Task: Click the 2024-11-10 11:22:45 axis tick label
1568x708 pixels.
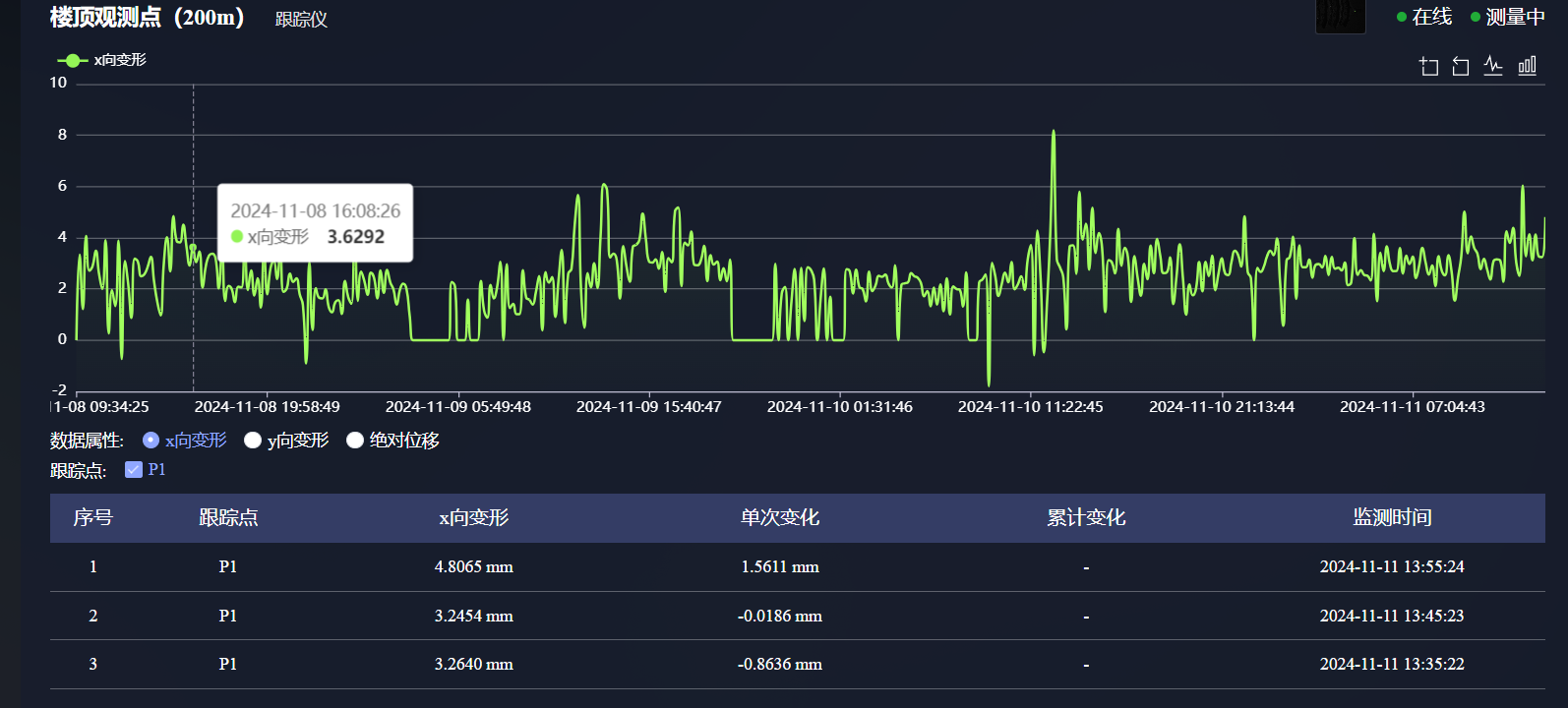Action: coord(1030,407)
